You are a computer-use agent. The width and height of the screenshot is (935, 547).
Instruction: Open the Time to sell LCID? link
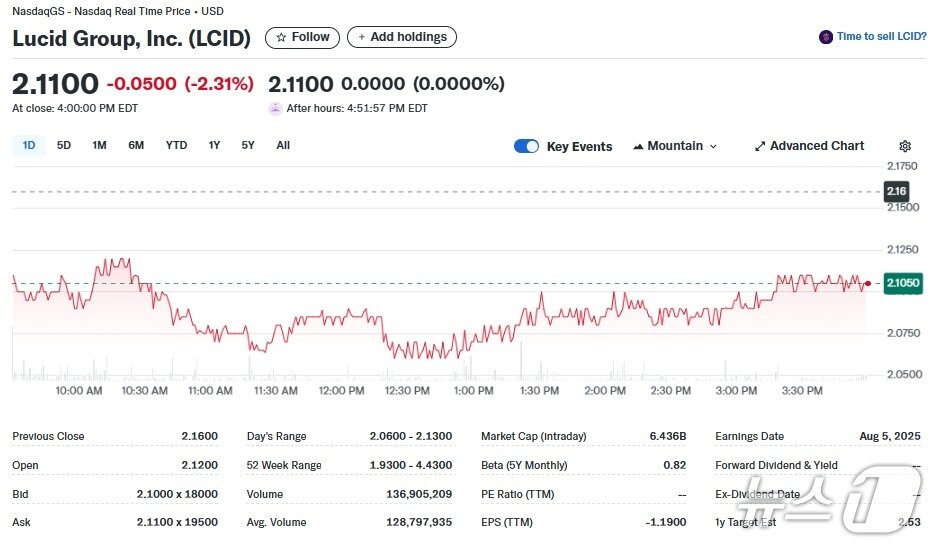click(880, 37)
